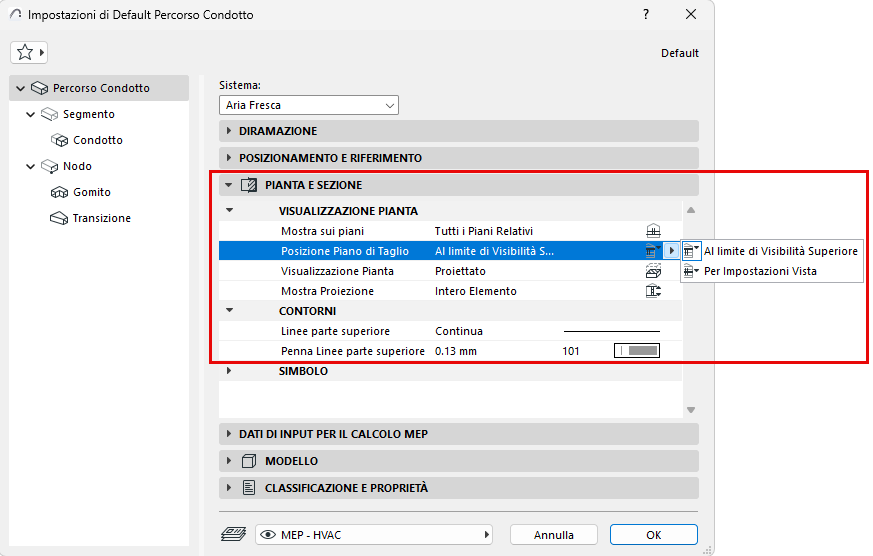This screenshot has height=556, width=873.
Task: Click the Intero Elemento value
Action: (x=476, y=291)
